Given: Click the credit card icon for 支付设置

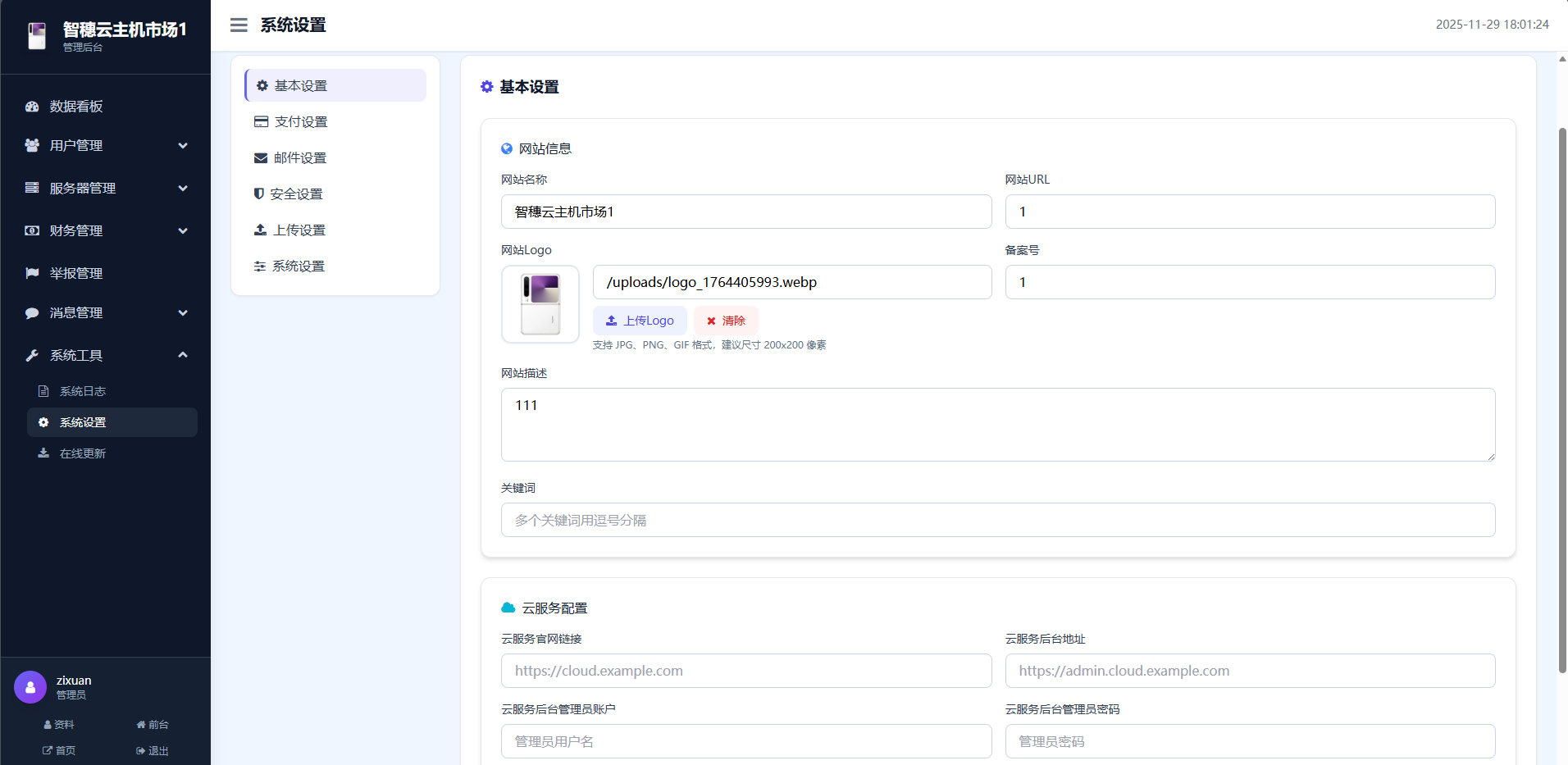Looking at the screenshot, I should 261,122.
